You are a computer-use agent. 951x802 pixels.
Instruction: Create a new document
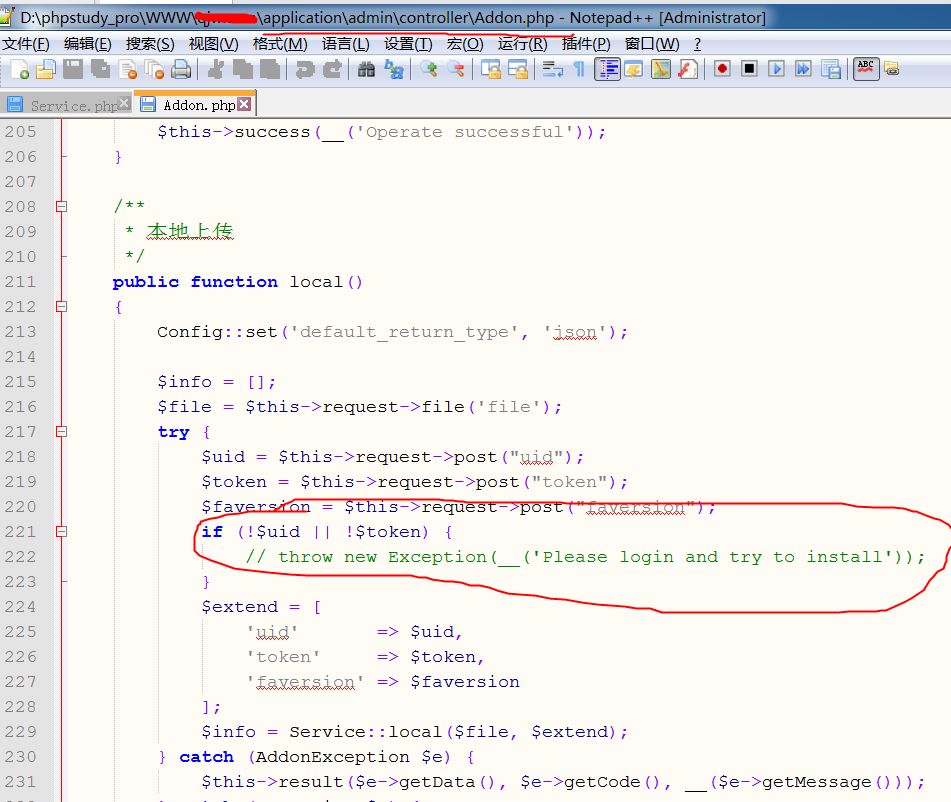tap(20, 68)
